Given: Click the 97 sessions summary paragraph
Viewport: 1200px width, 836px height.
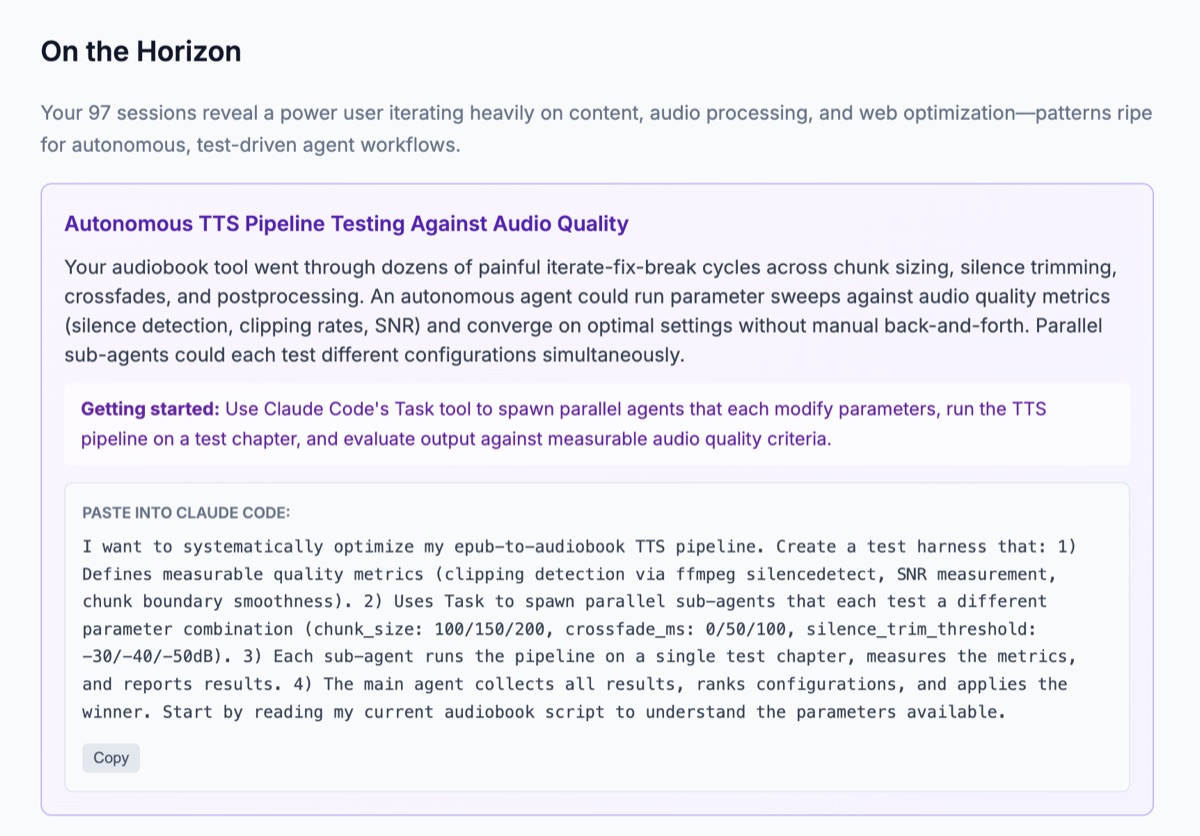Looking at the screenshot, I should coord(595,127).
